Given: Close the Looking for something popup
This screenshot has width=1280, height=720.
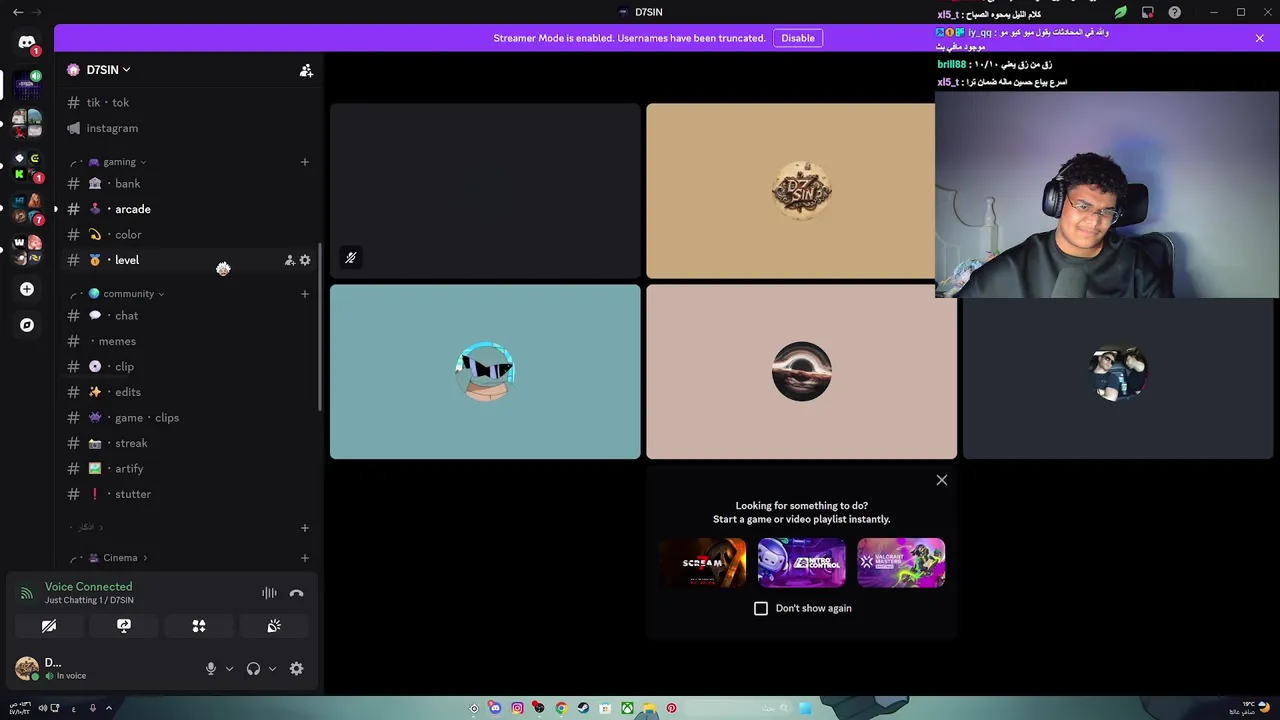Looking at the screenshot, I should (941, 480).
